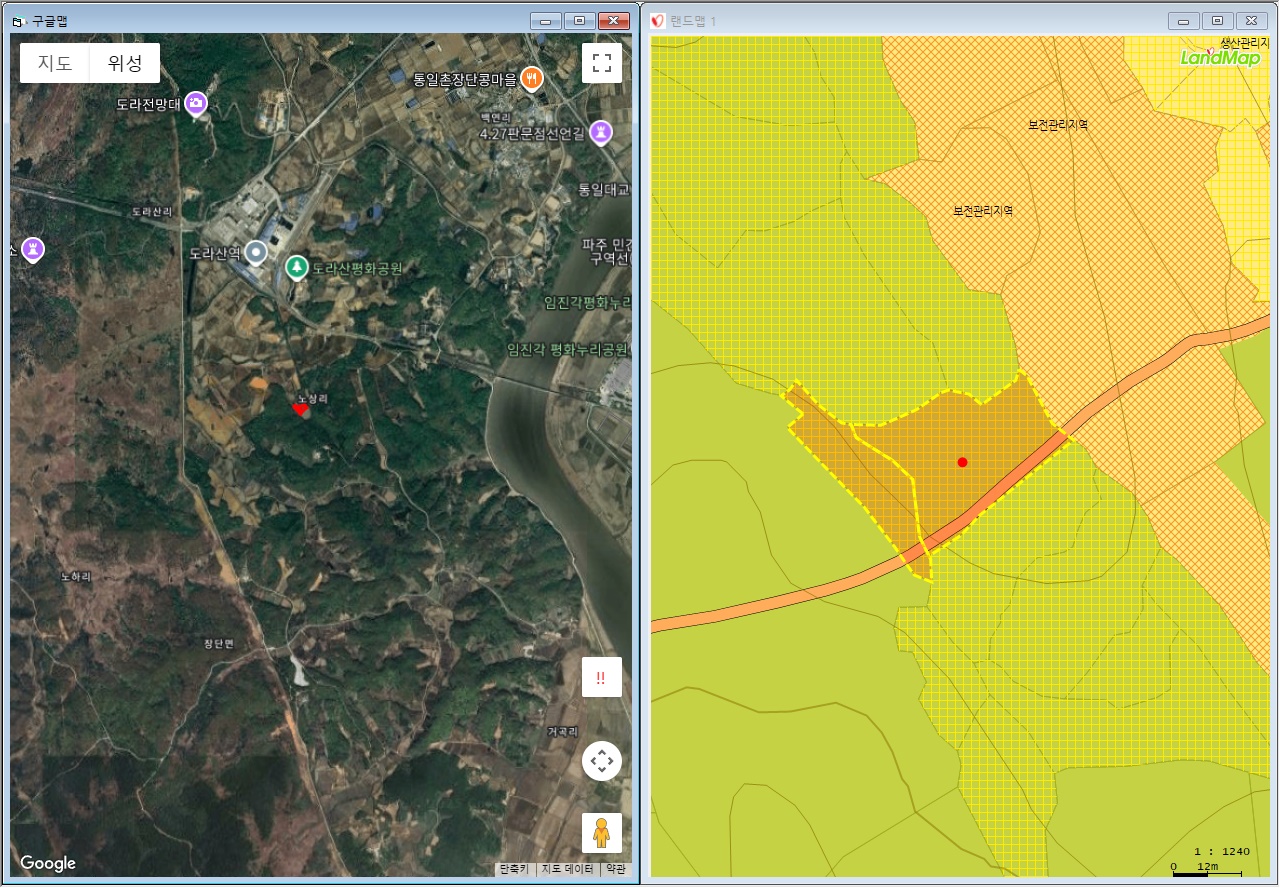Click the 통일촌장단콩마을 restaurant marker

[x=531, y=79]
